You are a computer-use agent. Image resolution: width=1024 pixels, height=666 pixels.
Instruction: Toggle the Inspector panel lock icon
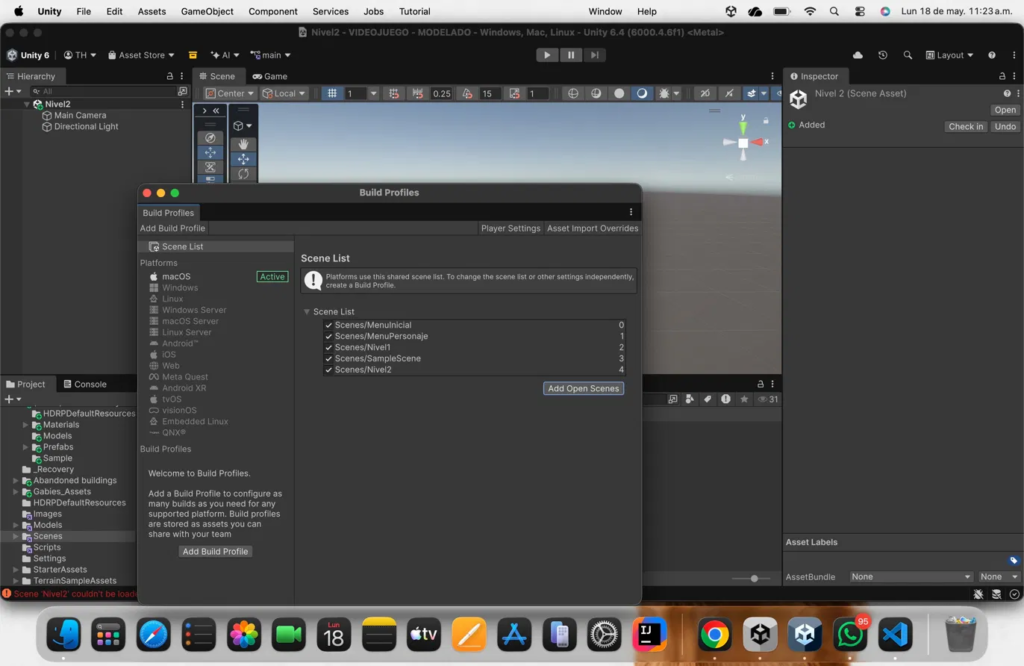[x=1002, y=76]
